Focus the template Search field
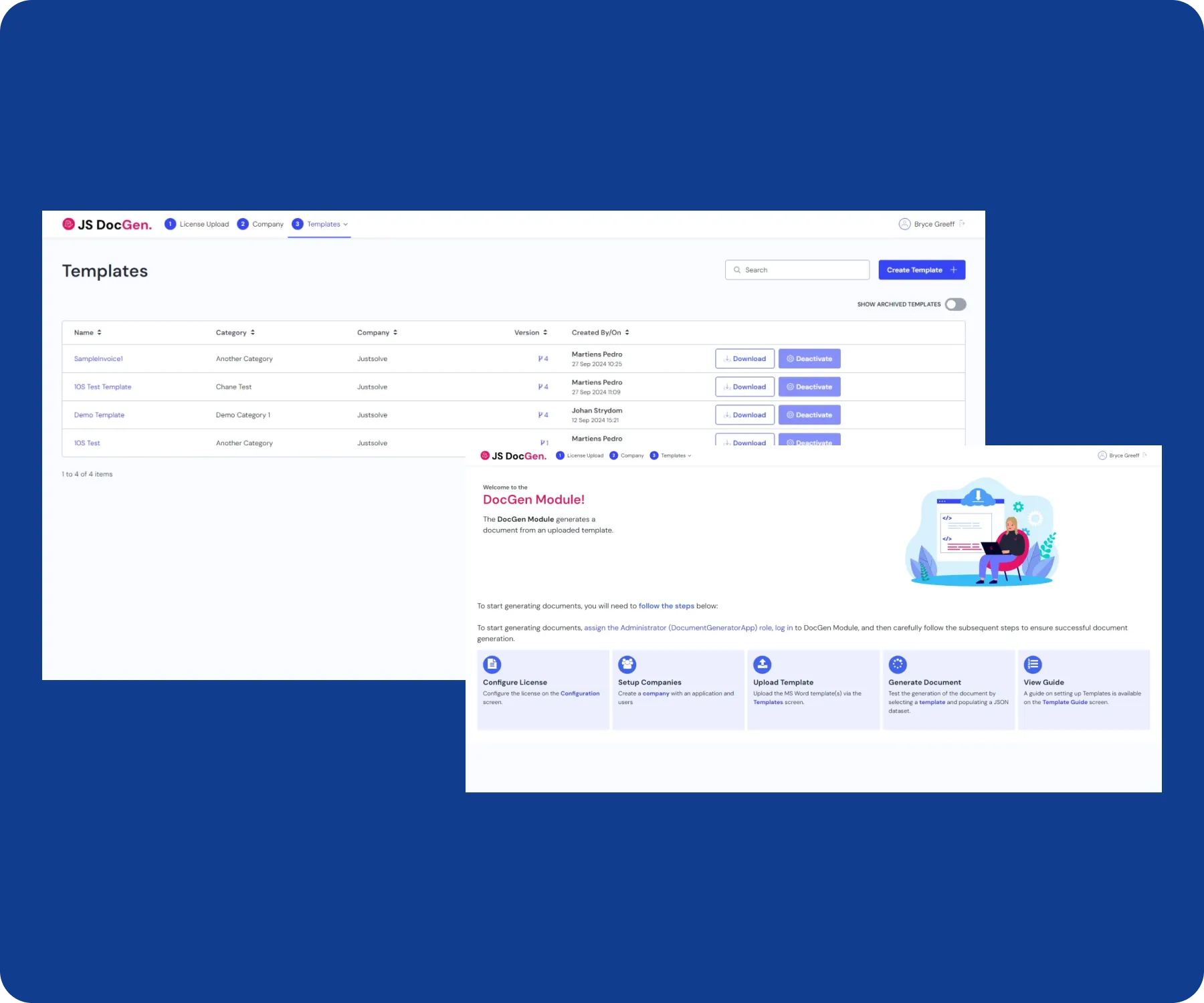1204x1003 pixels. [x=797, y=270]
